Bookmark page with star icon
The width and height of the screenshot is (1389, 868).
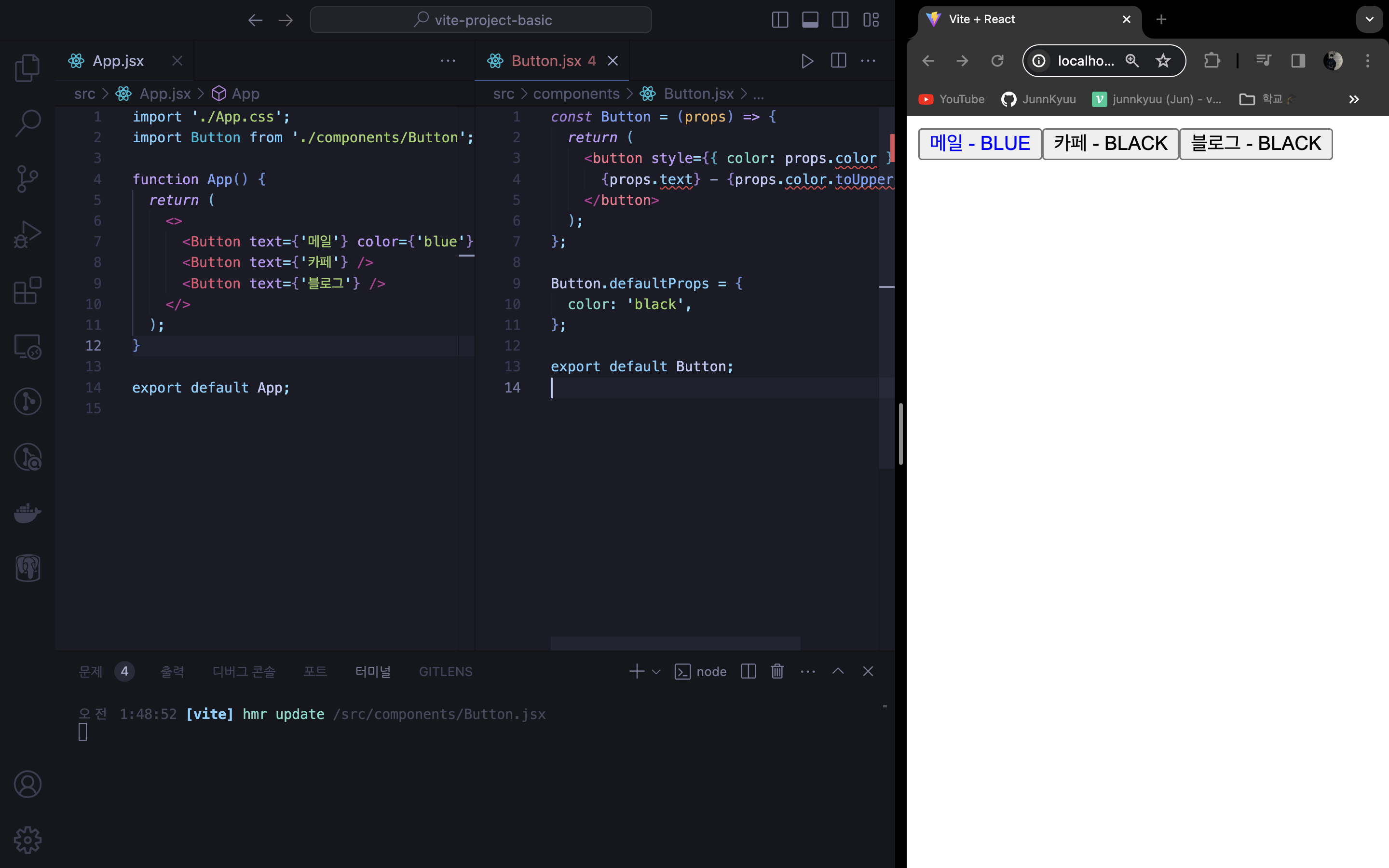click(x=1163, y=61)
